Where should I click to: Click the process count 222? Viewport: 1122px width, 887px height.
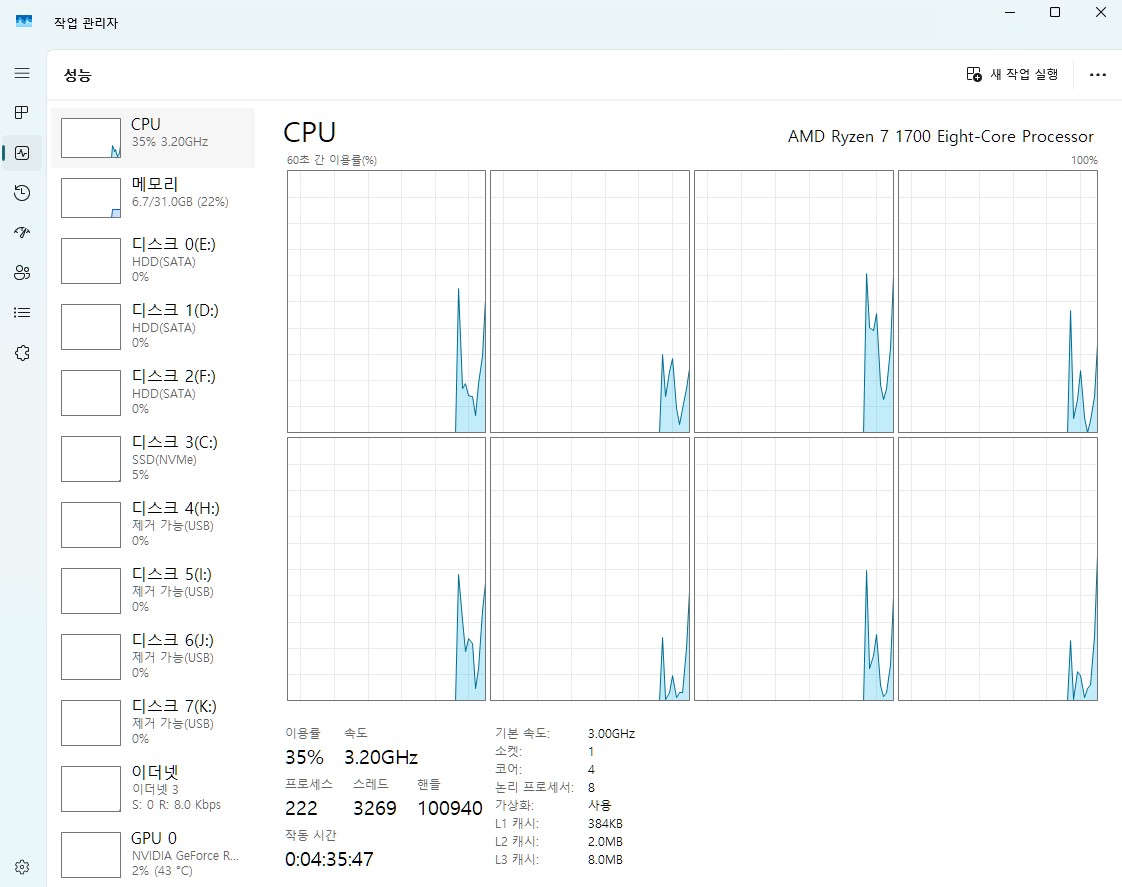[301, 808]
